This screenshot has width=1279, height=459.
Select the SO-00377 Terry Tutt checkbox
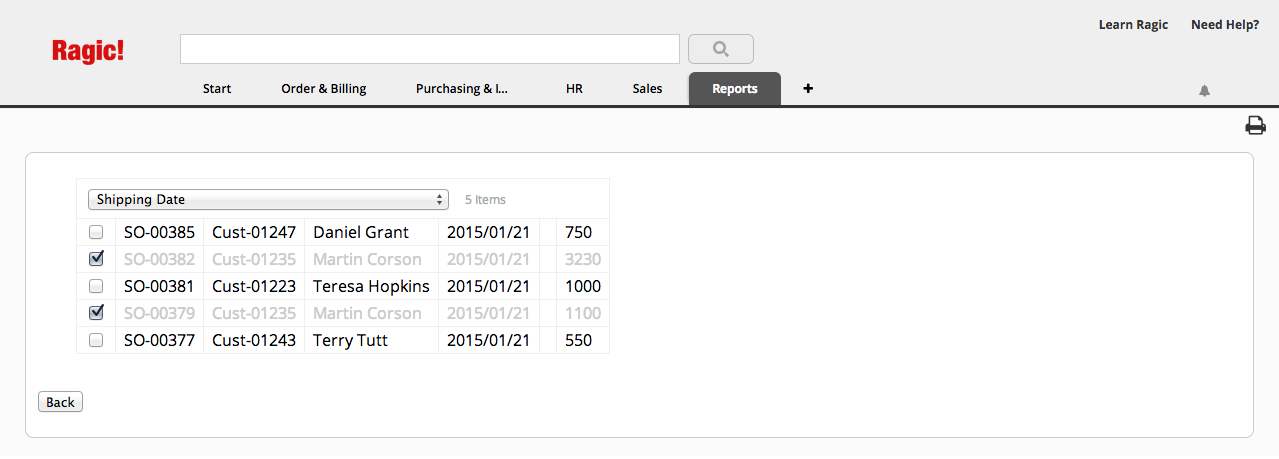click(x=96, y=340)
